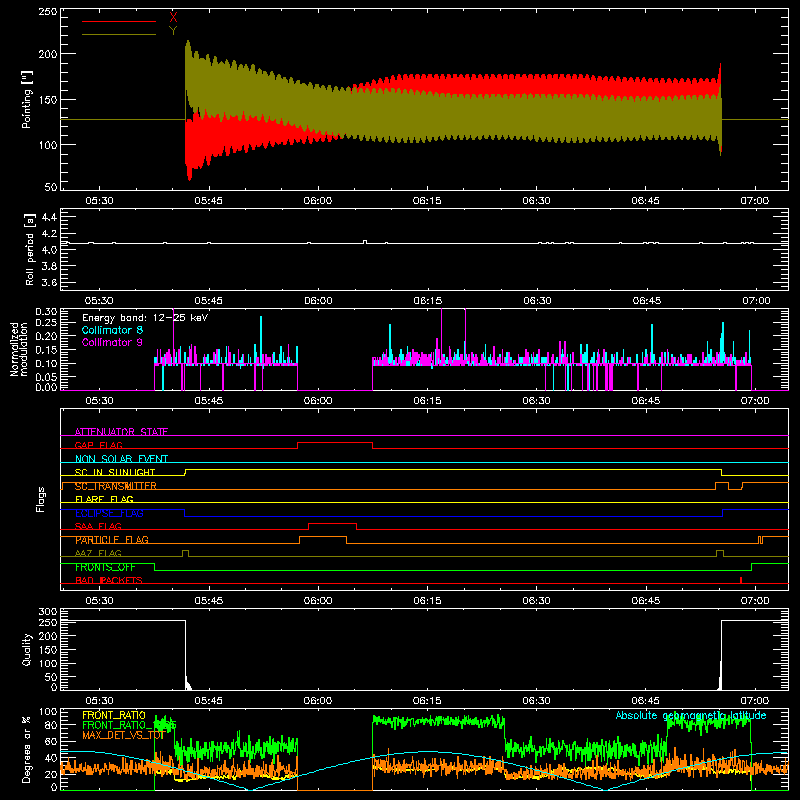
Task: Click the "Roll period [s]" axis title
Action: [29, 249]
